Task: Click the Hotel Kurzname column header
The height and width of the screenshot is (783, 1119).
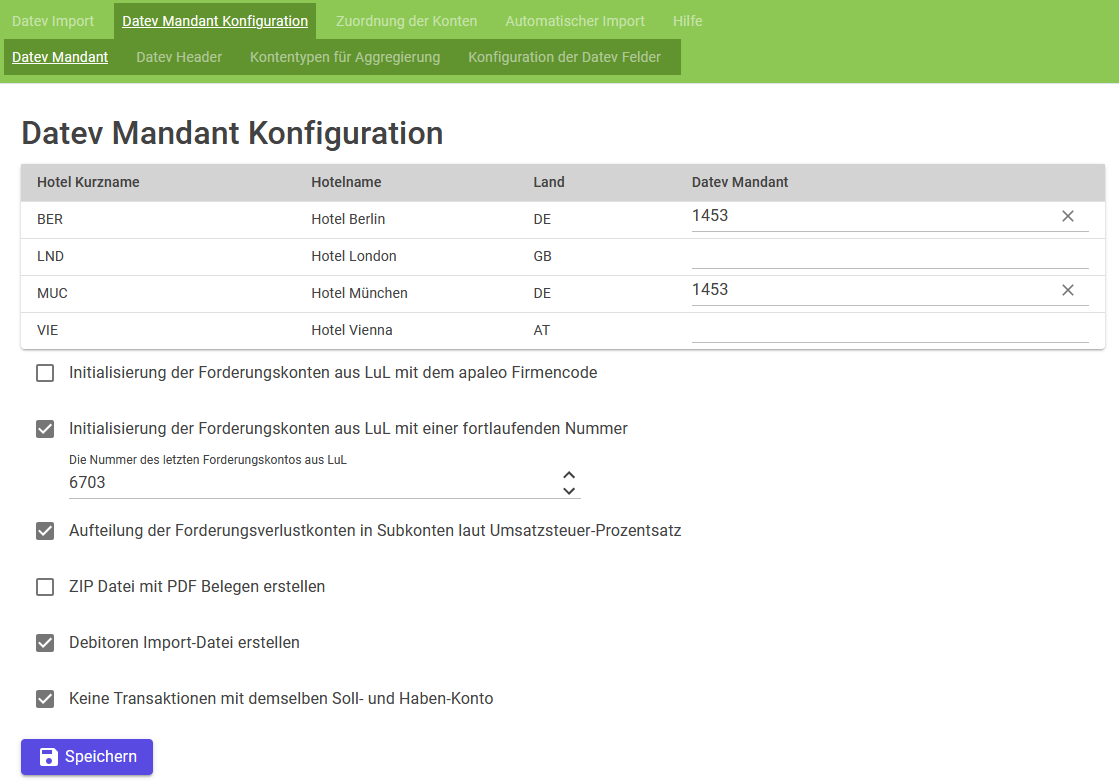Action: point(88,183)
